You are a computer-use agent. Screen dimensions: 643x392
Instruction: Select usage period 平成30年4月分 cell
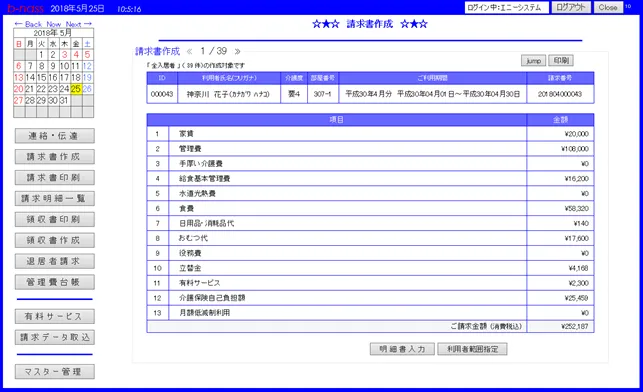[x=433, y=94]
